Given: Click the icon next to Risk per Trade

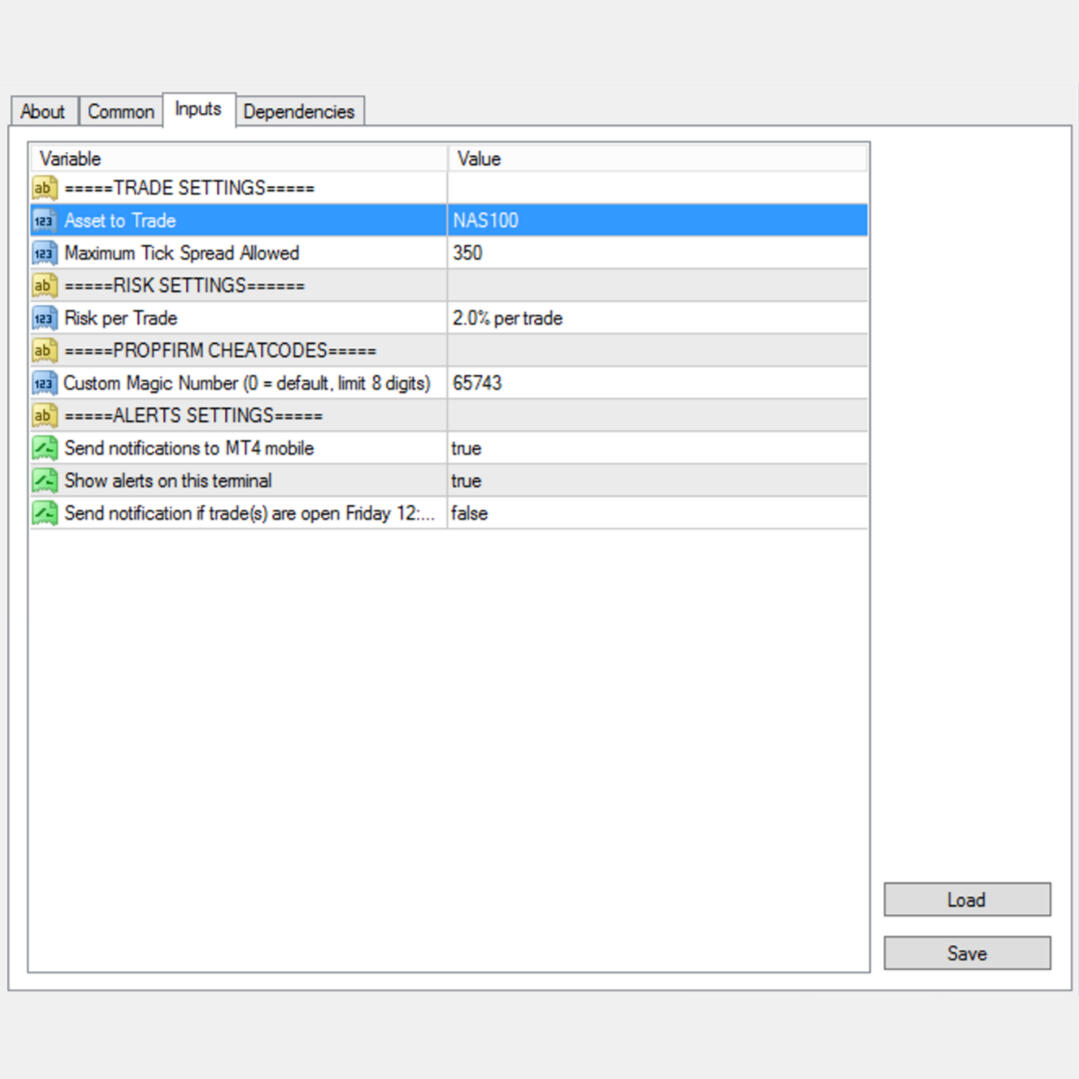Looking at the screenshot, I should (x=44, y=318).
